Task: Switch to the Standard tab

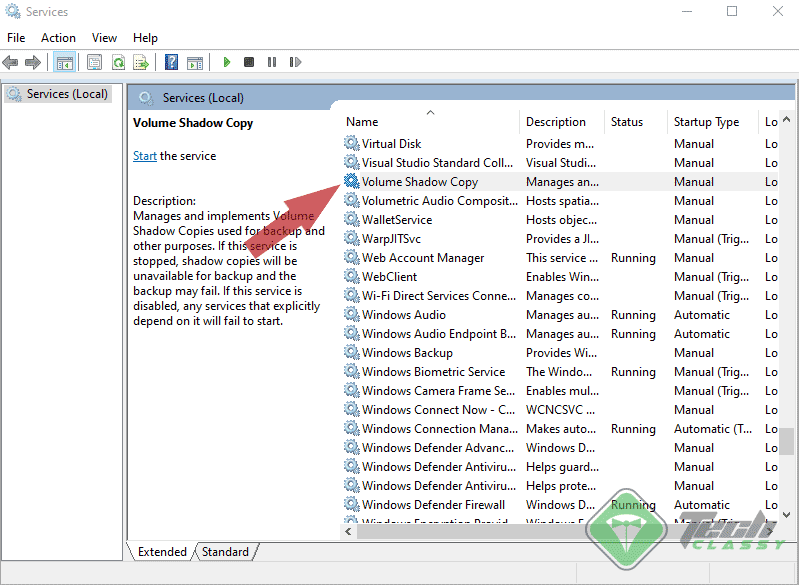Action: (x=225, y=552)
